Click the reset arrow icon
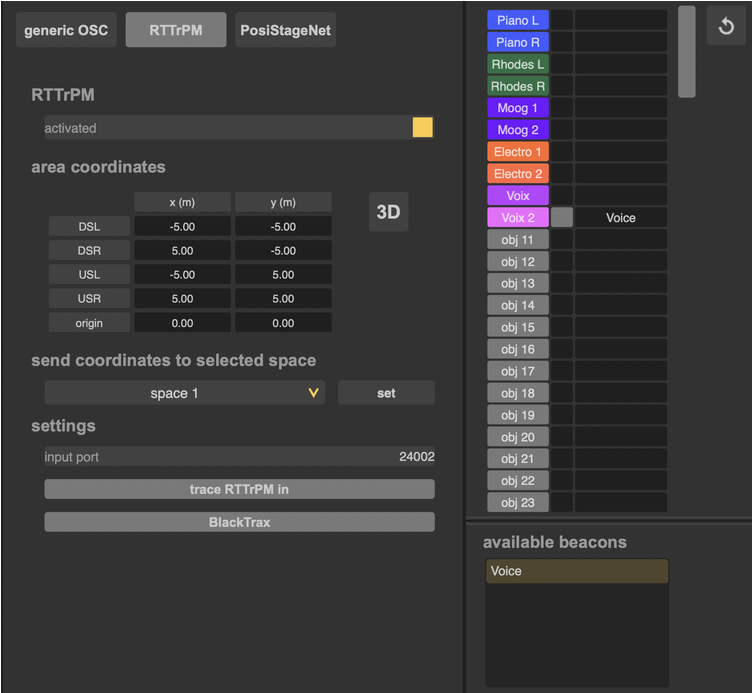The width and height of the screenshot is (752, 693). 726,26
